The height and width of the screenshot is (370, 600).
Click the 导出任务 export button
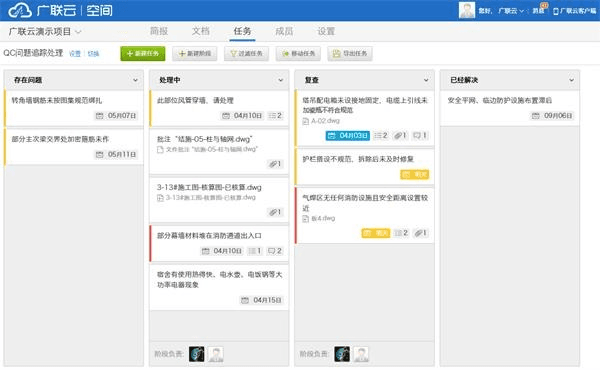[350, 54]
